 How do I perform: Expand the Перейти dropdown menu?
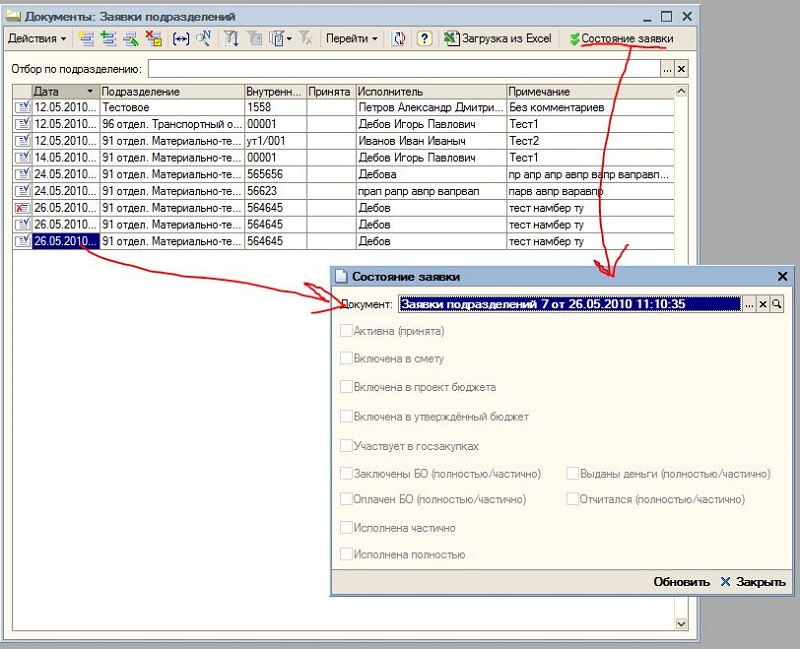(x=352, y=39)
